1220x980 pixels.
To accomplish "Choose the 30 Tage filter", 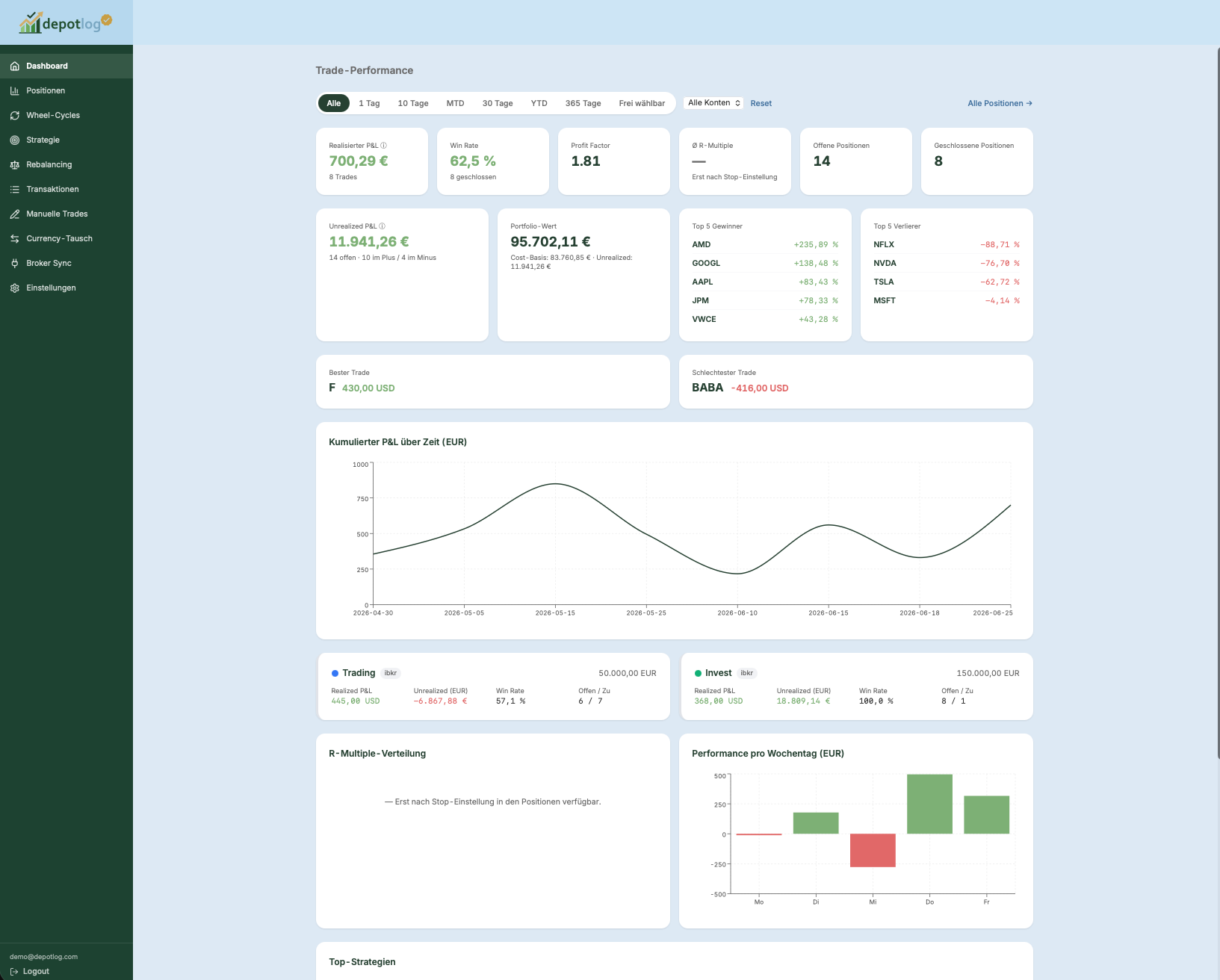I will point(498,103).
